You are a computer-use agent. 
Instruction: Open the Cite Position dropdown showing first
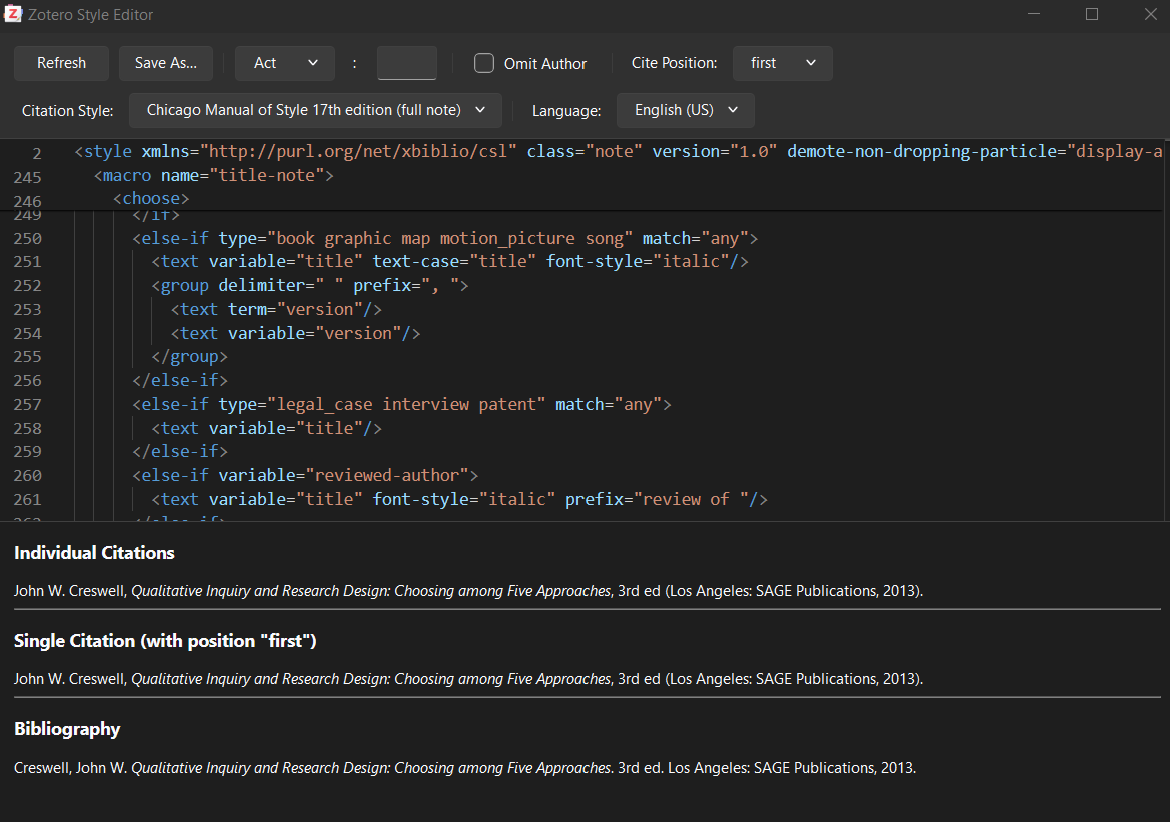(x=782, y=63)
